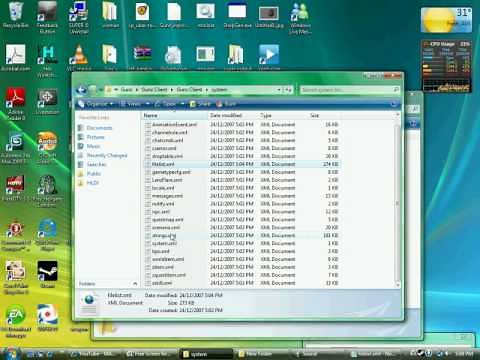Open the Untitled.jpg desktop image file

click(x=269, y=16)
